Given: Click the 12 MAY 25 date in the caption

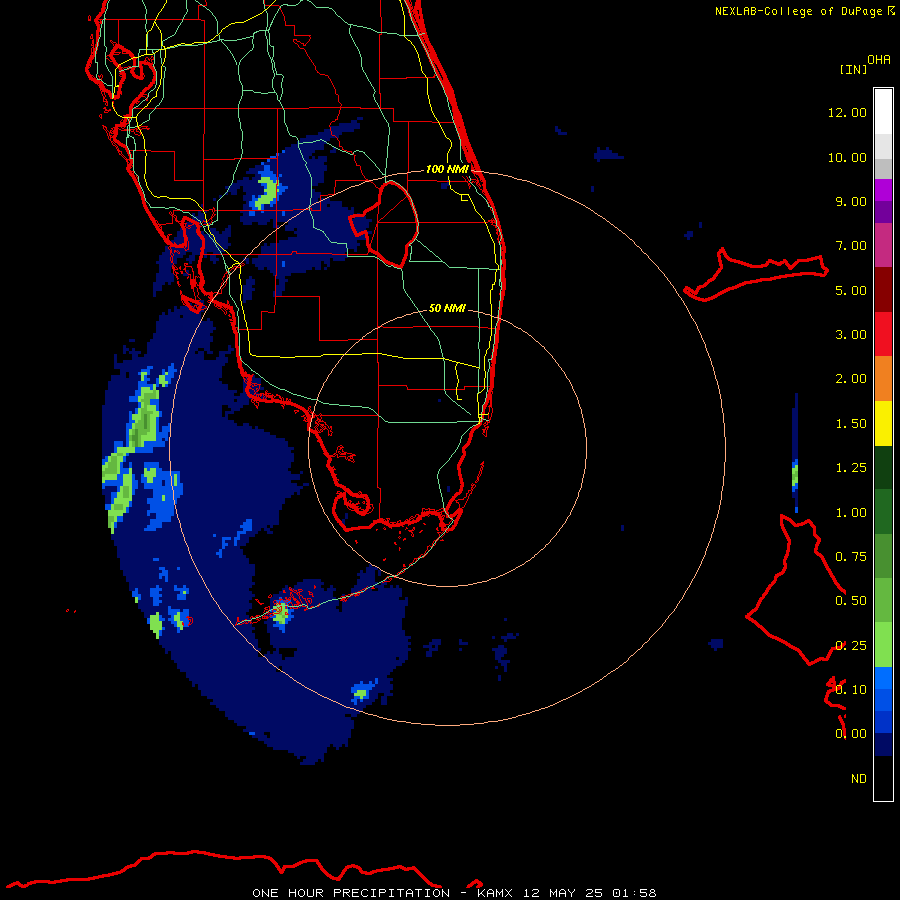Looking at the screenshot, I should pyautogui.click(x=561, y=893).
